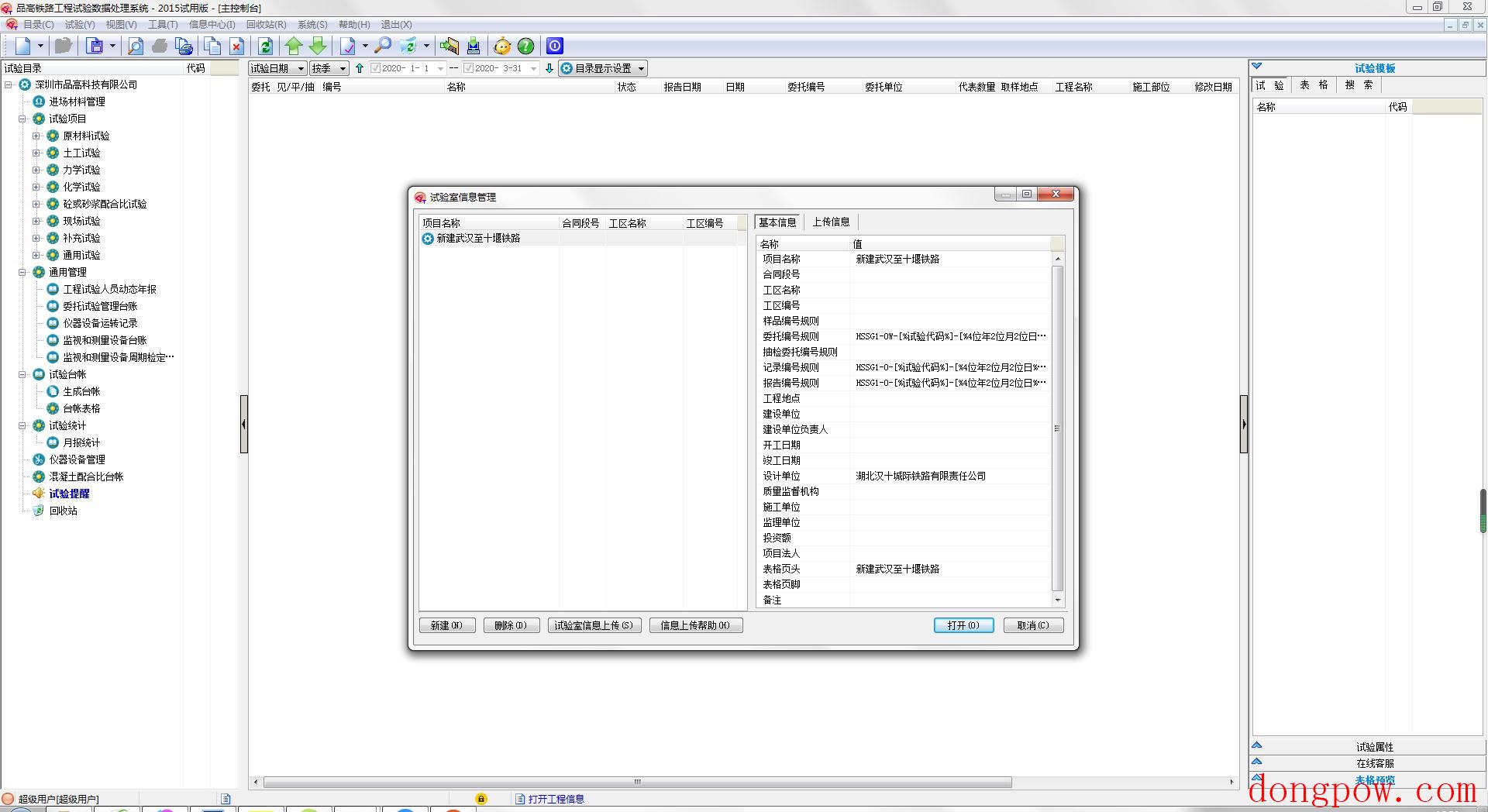Collapse the 试验台帐 tree node
The height and width of the screenshot is (812, 1488).
(x=22, y=375)
